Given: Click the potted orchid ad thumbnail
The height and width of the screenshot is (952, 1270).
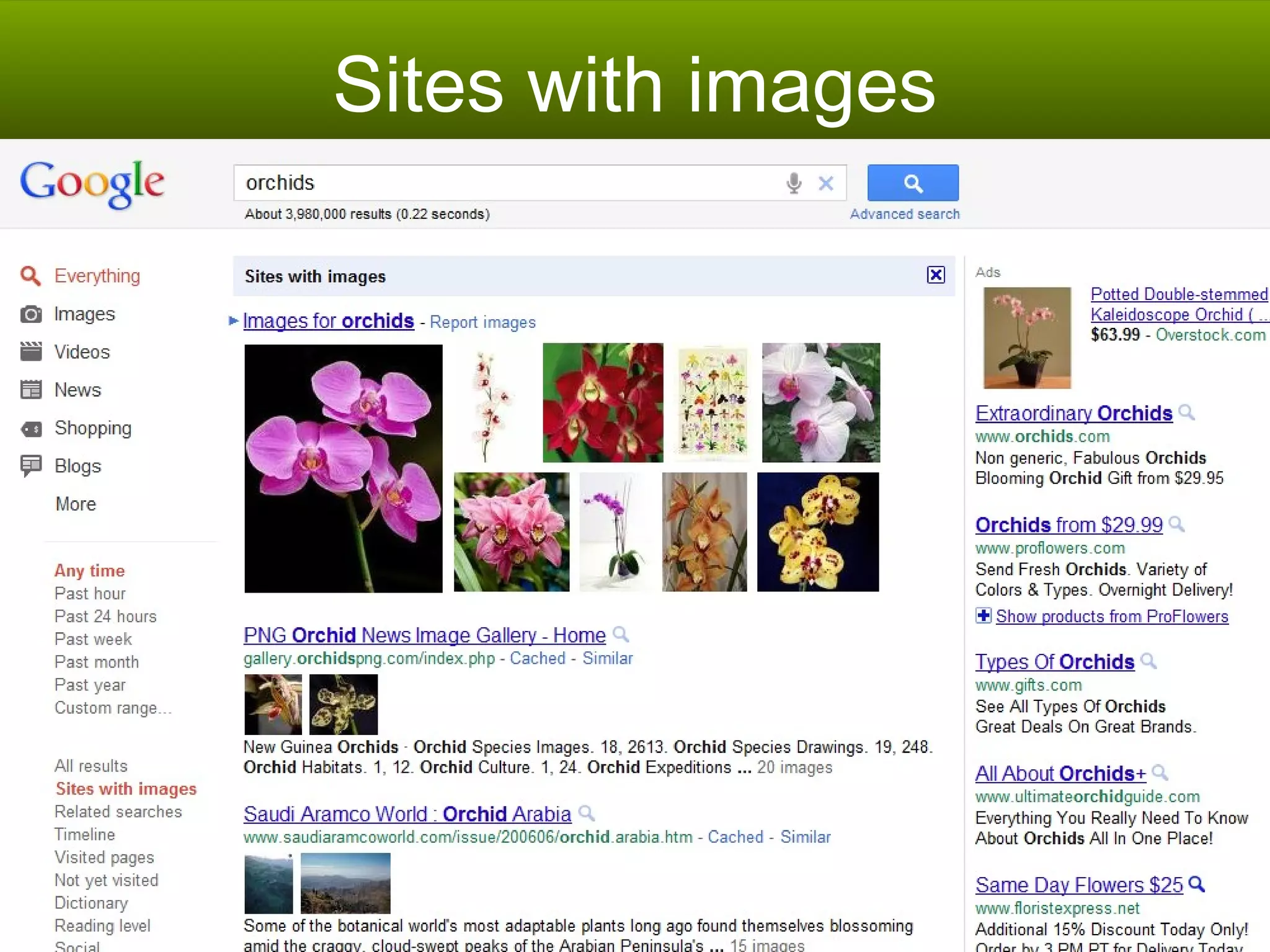Looking at the screenshot, I should (x=1028, y=338).
